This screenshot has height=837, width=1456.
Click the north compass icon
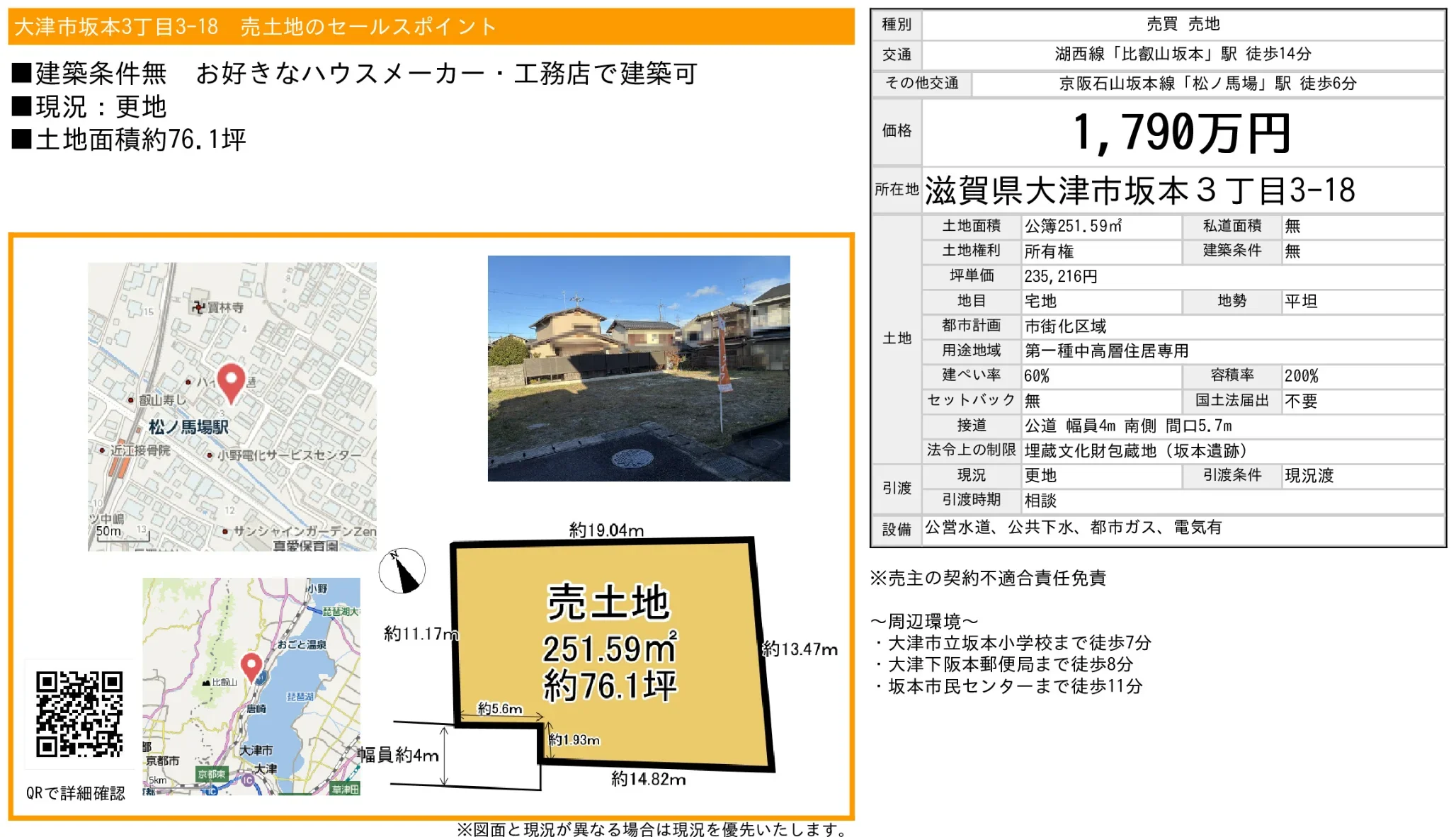point(402,571)
